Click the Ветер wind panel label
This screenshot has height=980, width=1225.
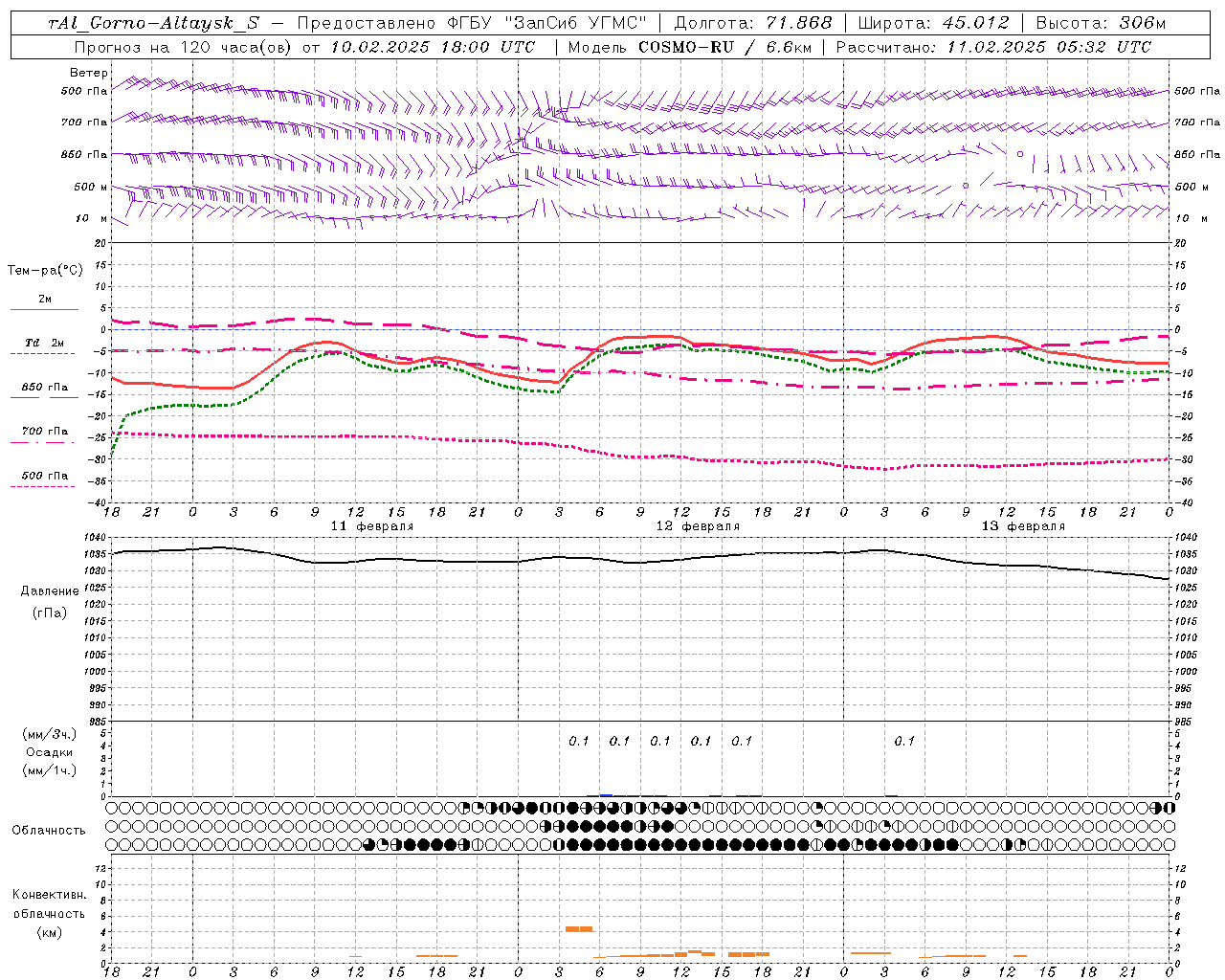[89, 73]
